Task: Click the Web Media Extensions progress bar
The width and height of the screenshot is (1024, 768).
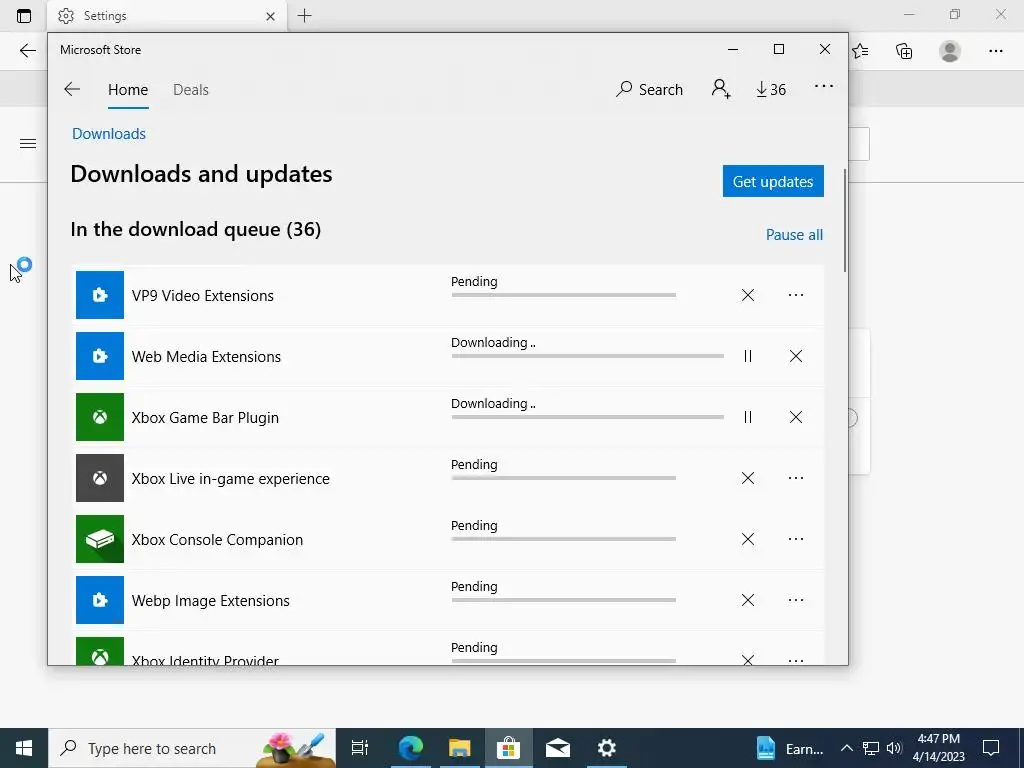Action: [x=588, y=356]
